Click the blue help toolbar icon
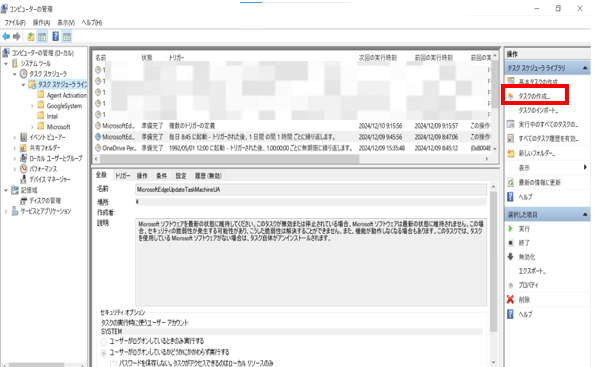594x367 pixels. click(55, 36)
